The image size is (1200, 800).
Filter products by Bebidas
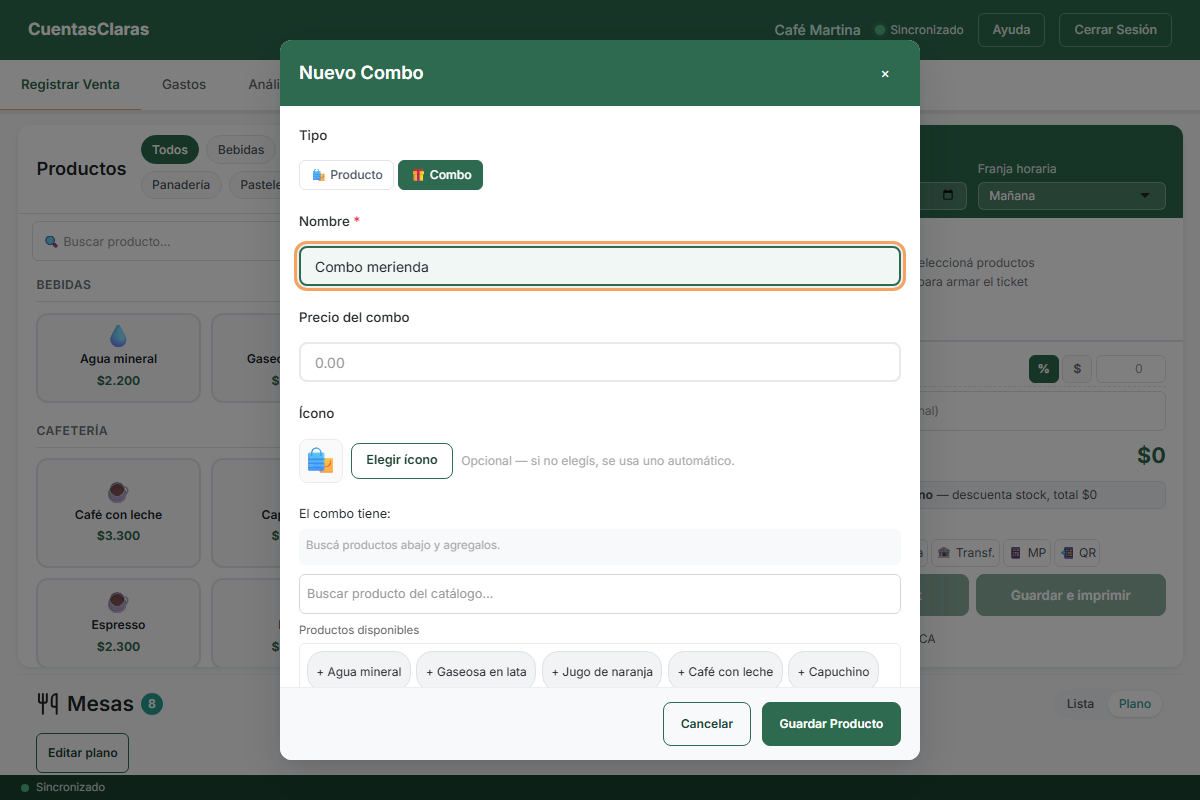pyautogui.click(x=240, y=150)
